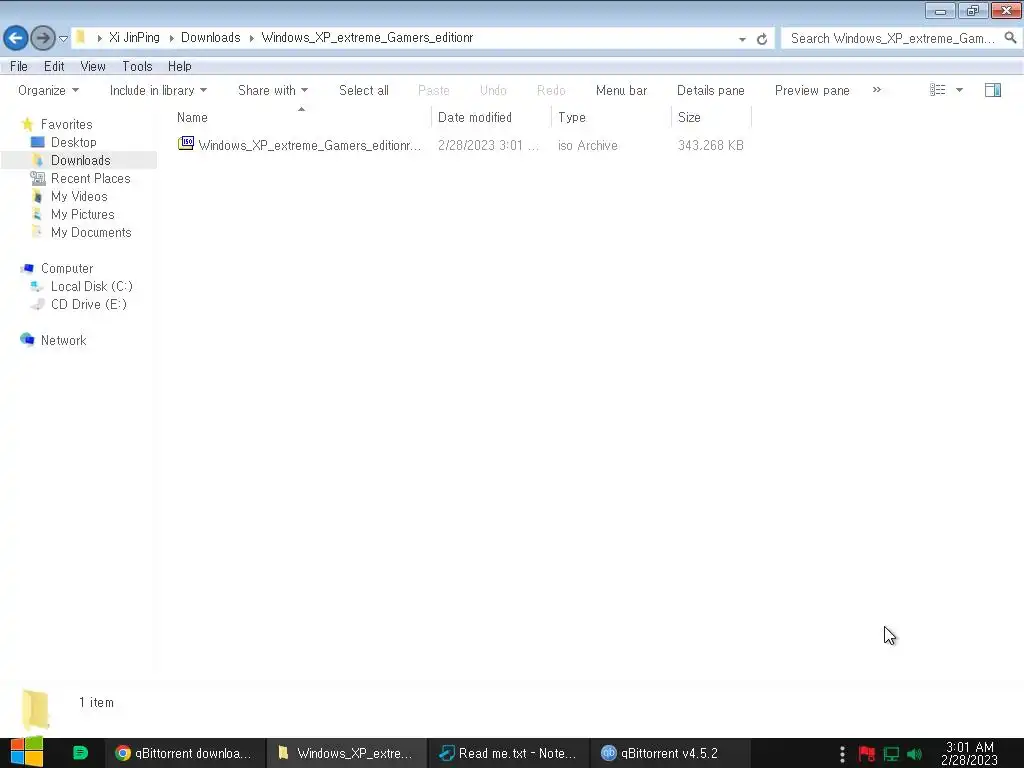Click the Forward navigation arrow

pyautogui.click(x=43, y=38)
